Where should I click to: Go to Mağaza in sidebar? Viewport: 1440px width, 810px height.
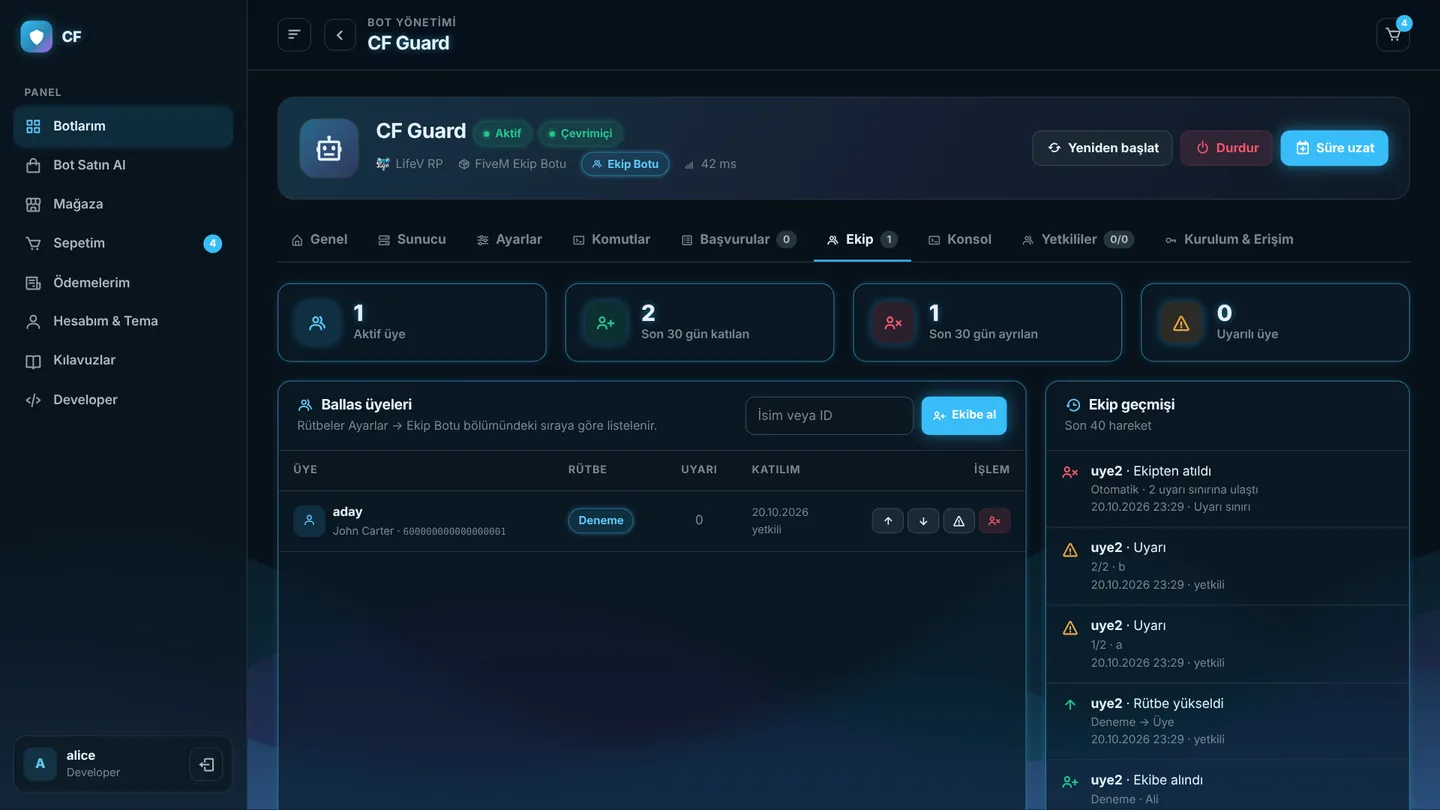click(123, 204)
